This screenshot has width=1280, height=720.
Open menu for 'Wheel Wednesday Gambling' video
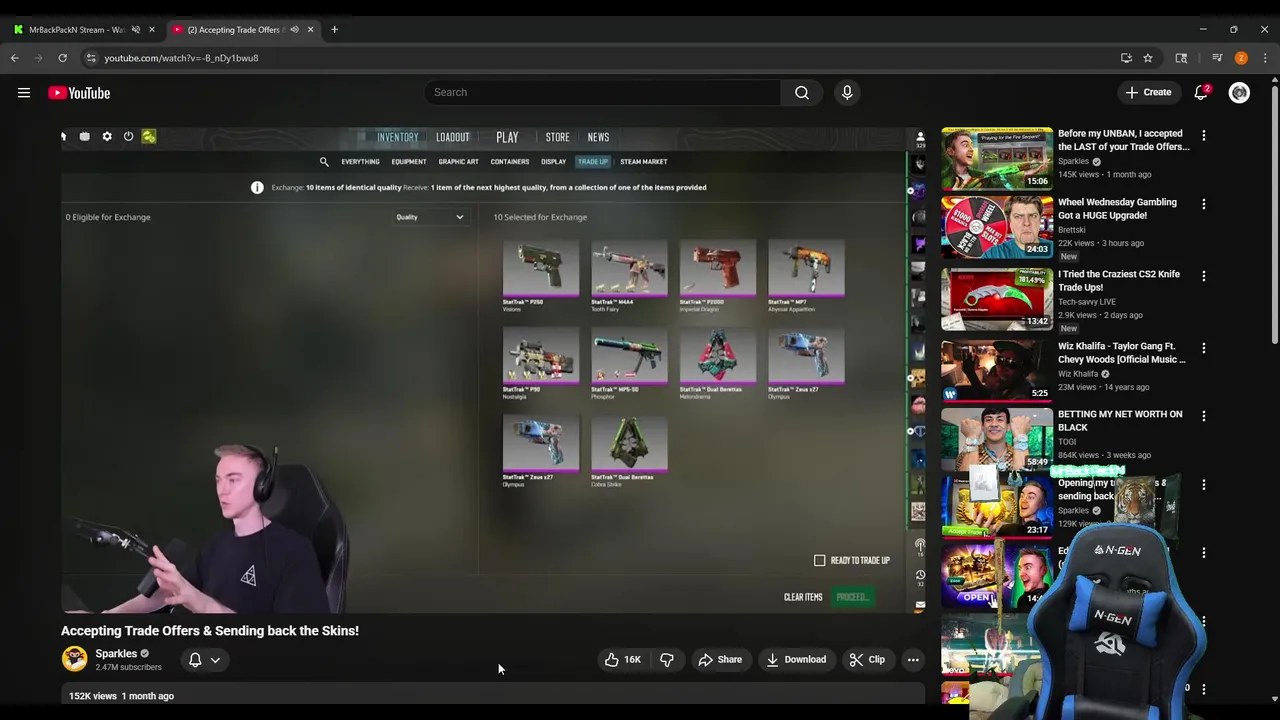coord(1203,204)
